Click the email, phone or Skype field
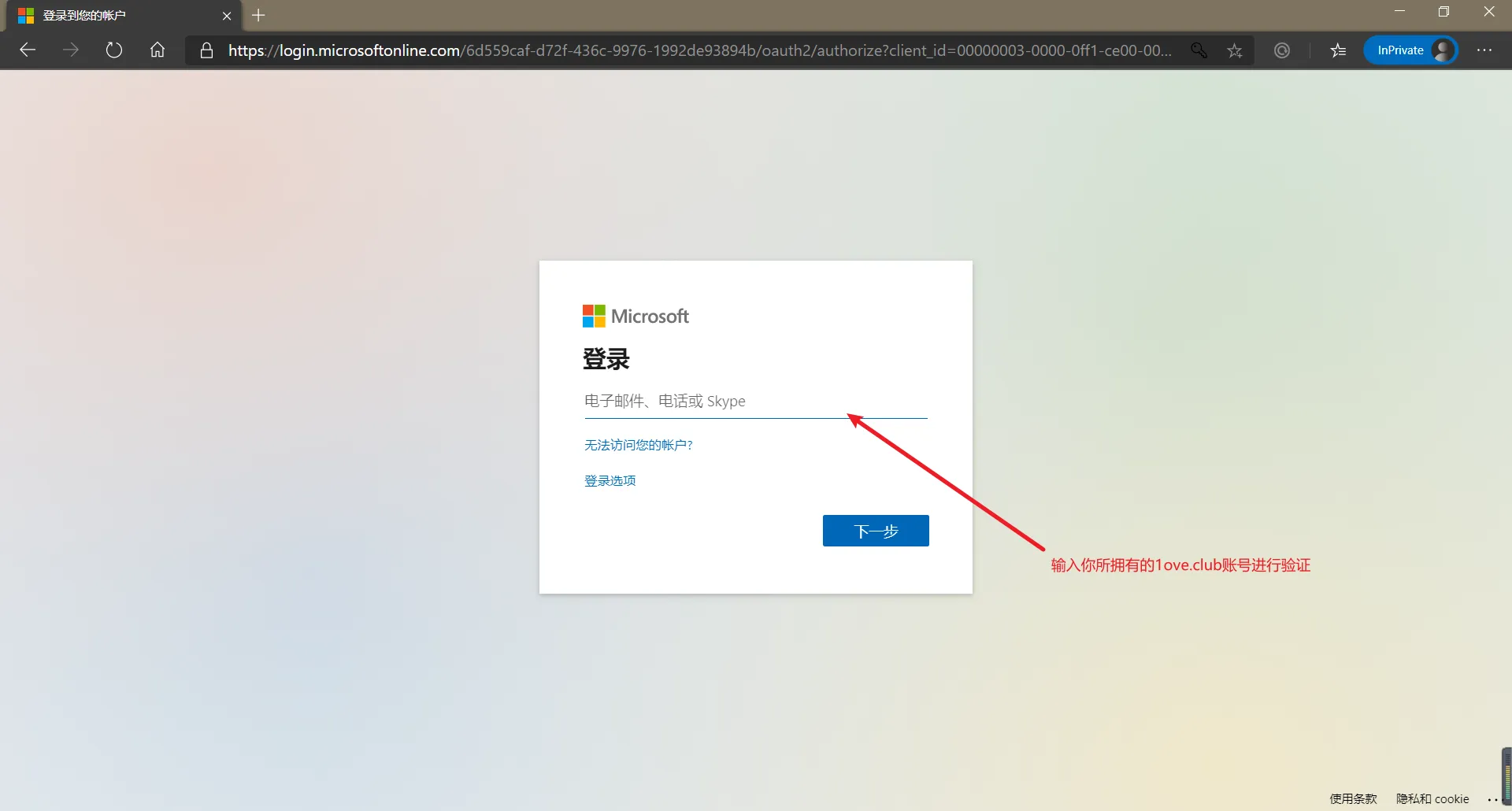 tap(755, 402)
